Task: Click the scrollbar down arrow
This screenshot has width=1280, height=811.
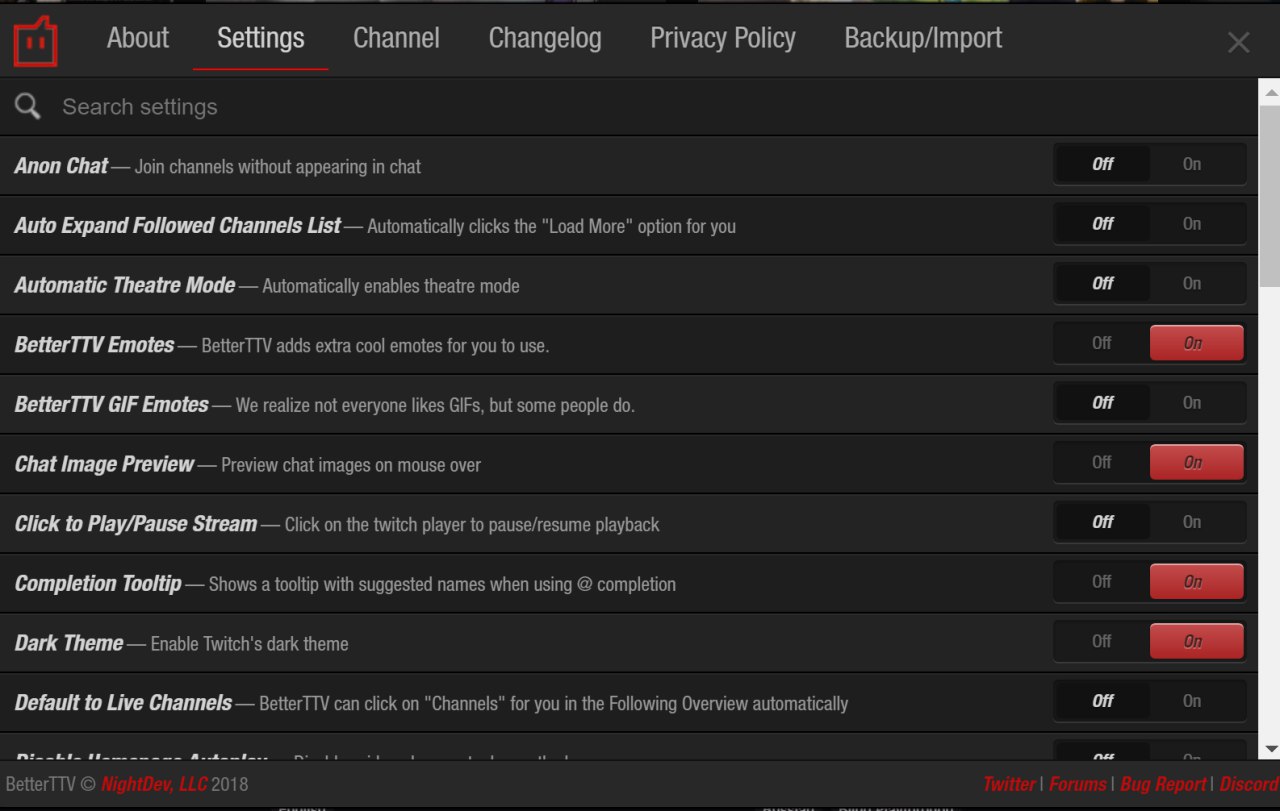Action: (x=1270, y=748)
